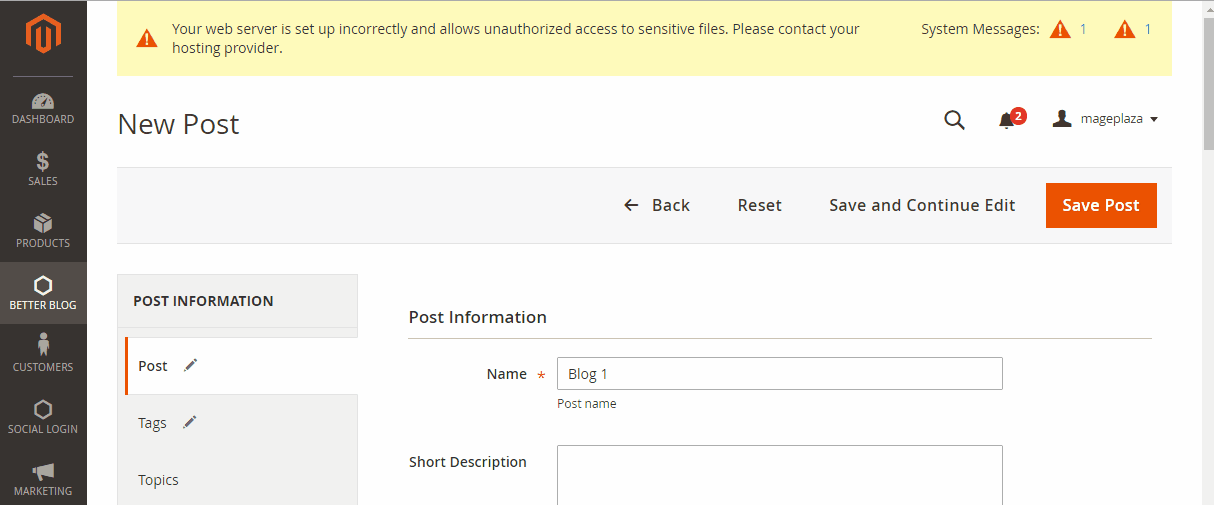The image size is (1214, 505).
Task: Go Back using the Back button
Action: click(656, 205)
